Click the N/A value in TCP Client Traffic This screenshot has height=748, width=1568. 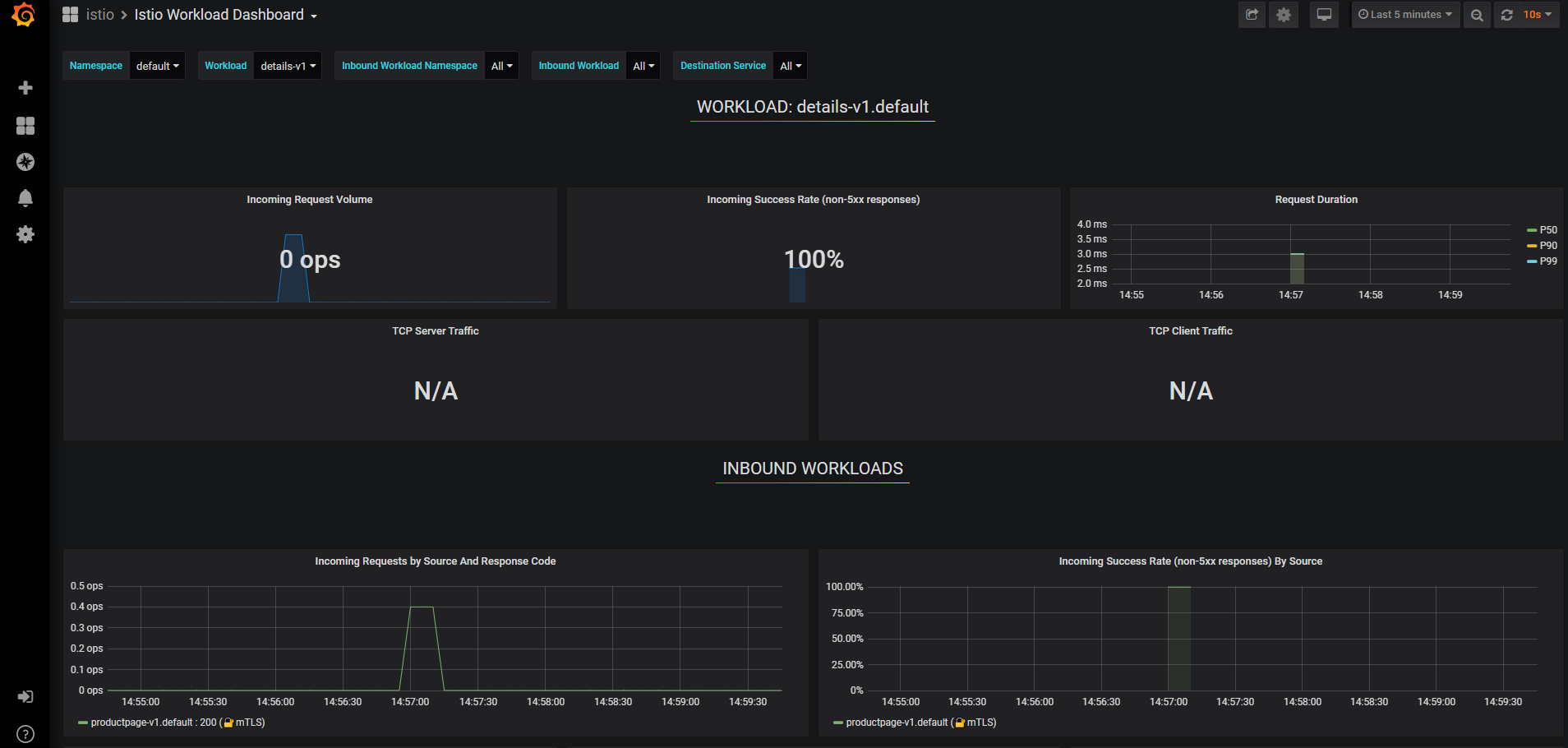click(1191, 391)
